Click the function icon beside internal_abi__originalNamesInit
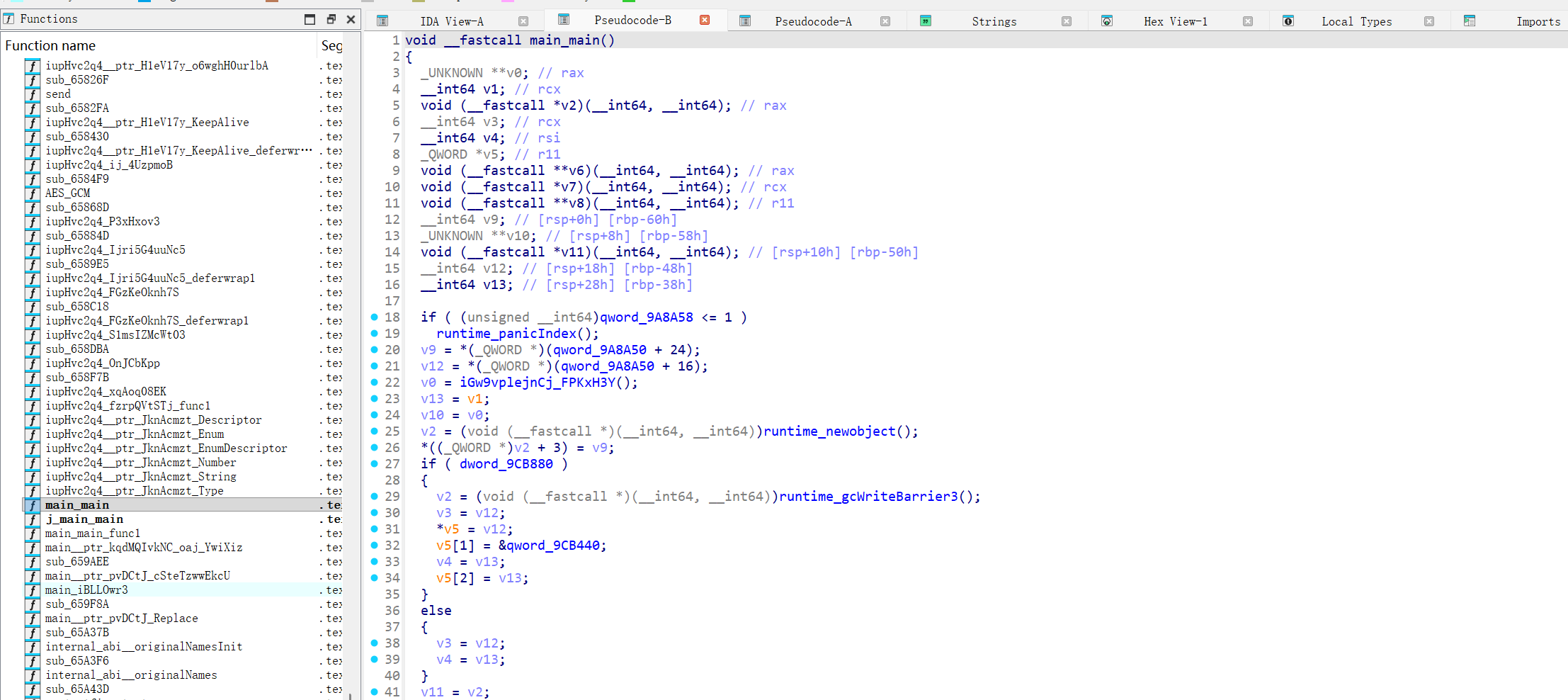This screenshot has width=1568, height=700. tap(33, 647)
